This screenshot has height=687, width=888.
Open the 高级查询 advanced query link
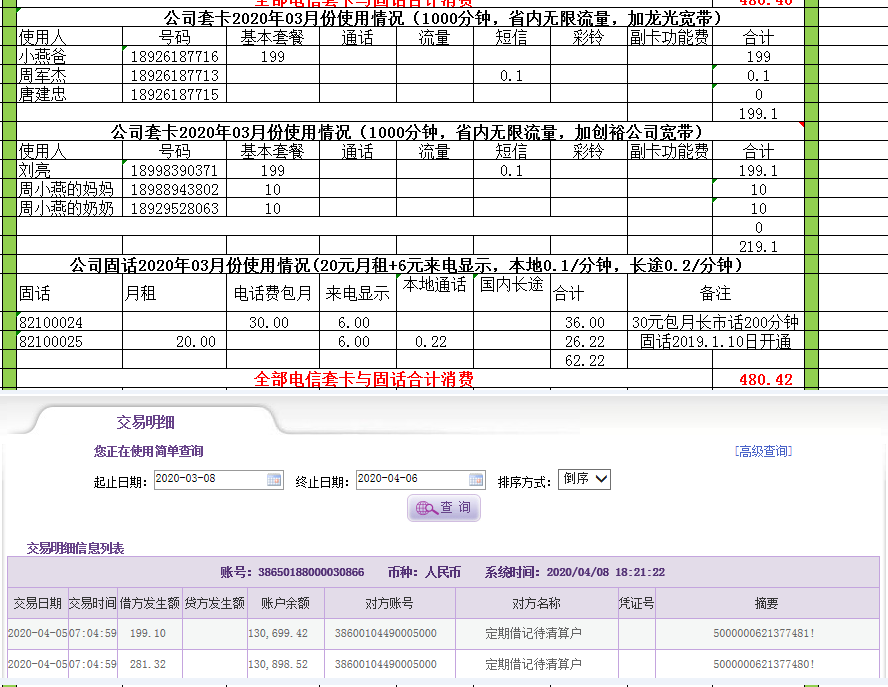click(x=763, y=451)
